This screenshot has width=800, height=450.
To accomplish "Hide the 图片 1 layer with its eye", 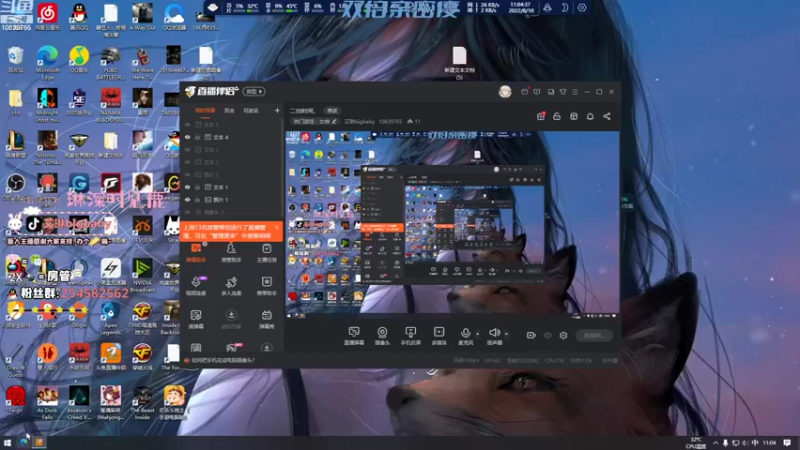I will 188,199.
